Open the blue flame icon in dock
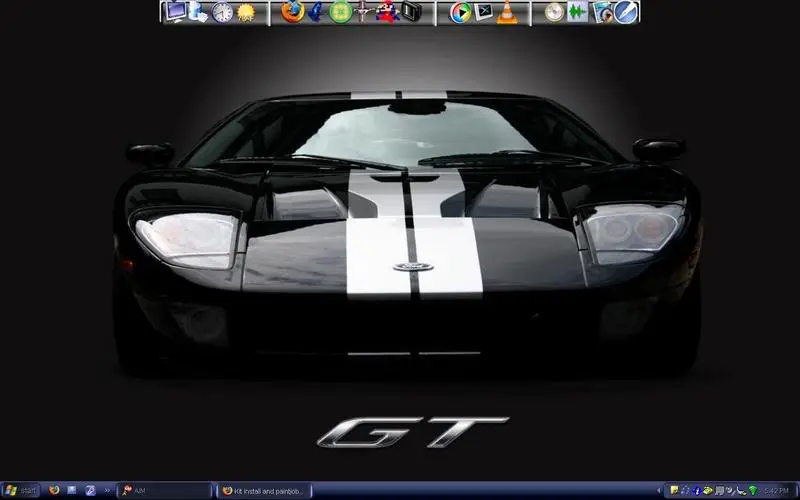This screenshot has height=500, width=800. (x=317, y=12)
